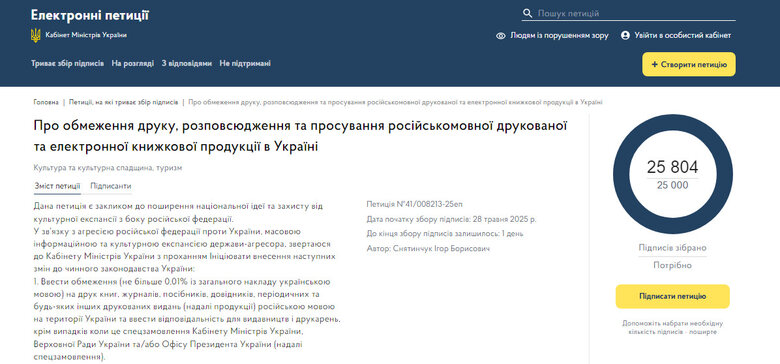Click Увійти в особистий кабінет link
This screenshot has height=364, width=780.
coord(682,36)
